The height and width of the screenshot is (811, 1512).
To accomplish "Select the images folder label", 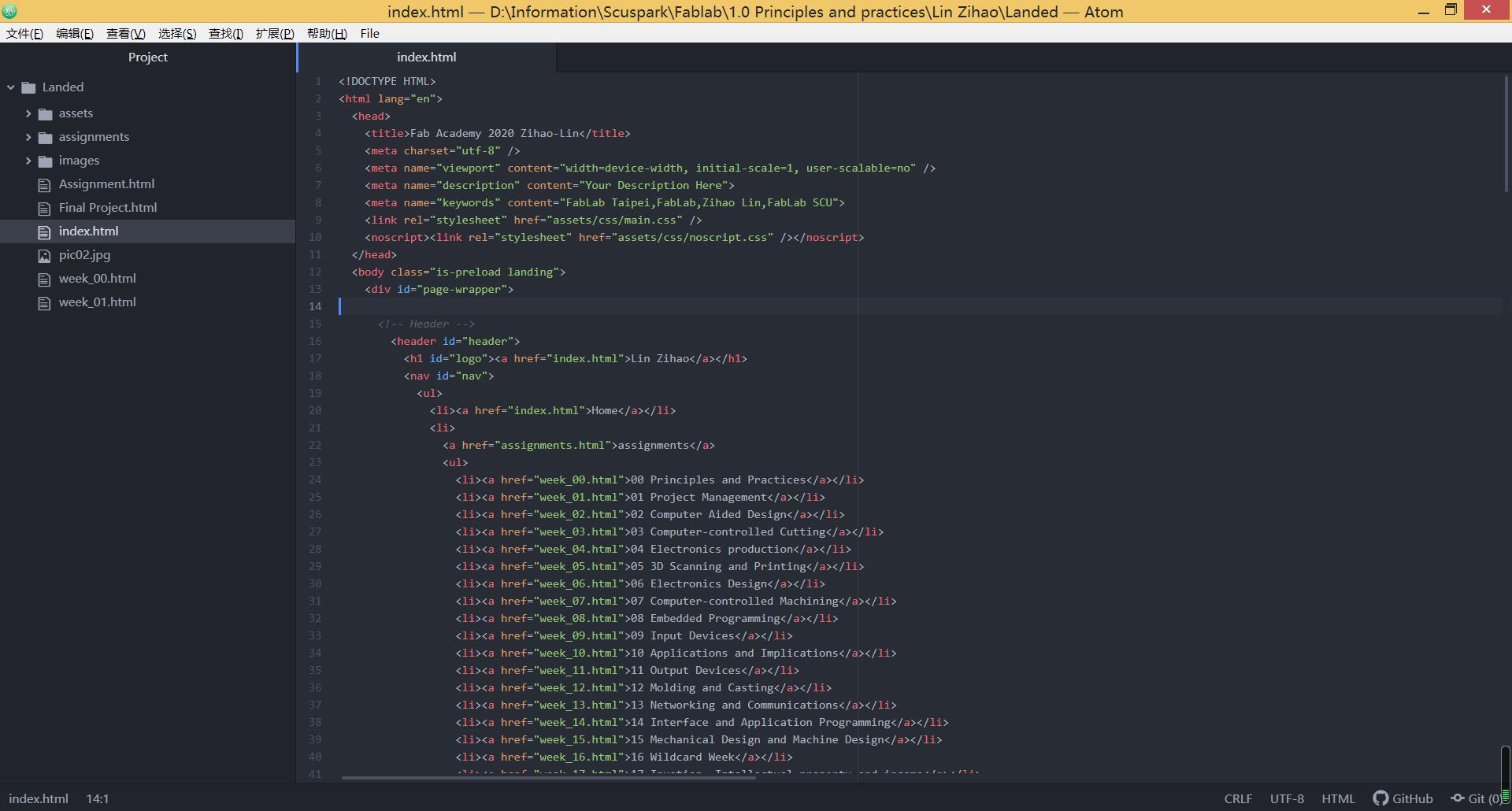I will 79,161.
